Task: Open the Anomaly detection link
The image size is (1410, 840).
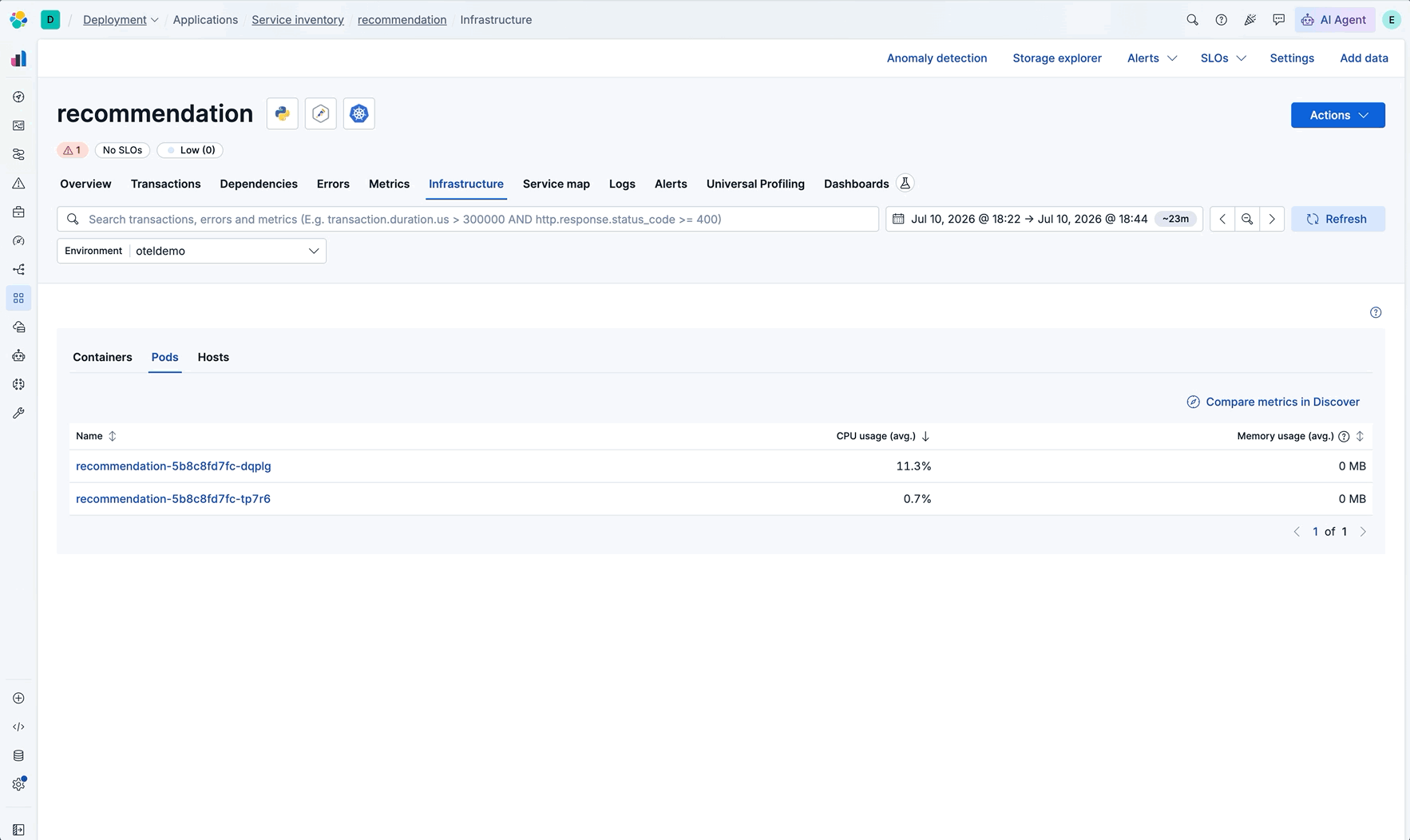Action: (937, 58)
